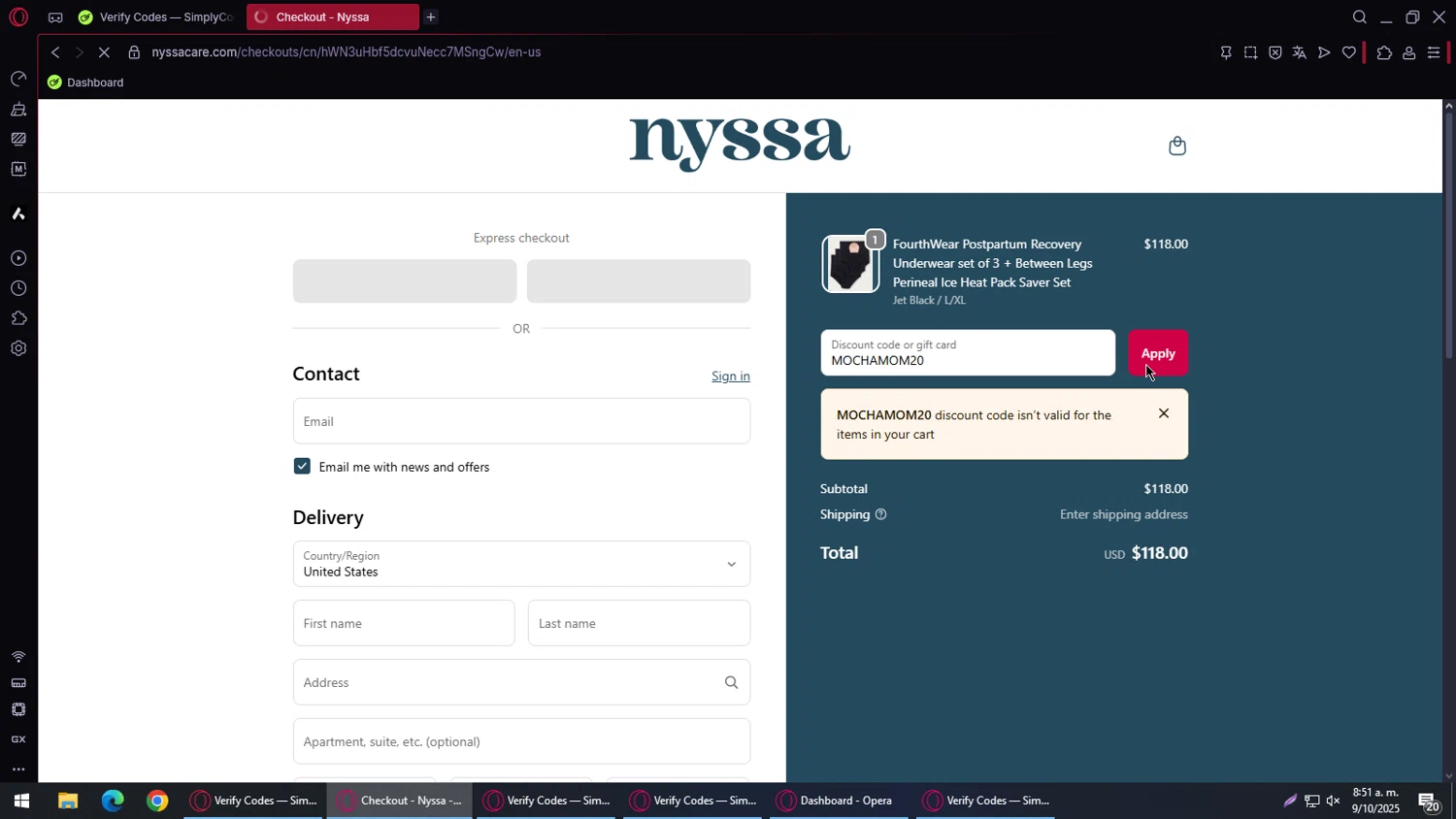Click the network limiter wifi icon

coord(18,657)
